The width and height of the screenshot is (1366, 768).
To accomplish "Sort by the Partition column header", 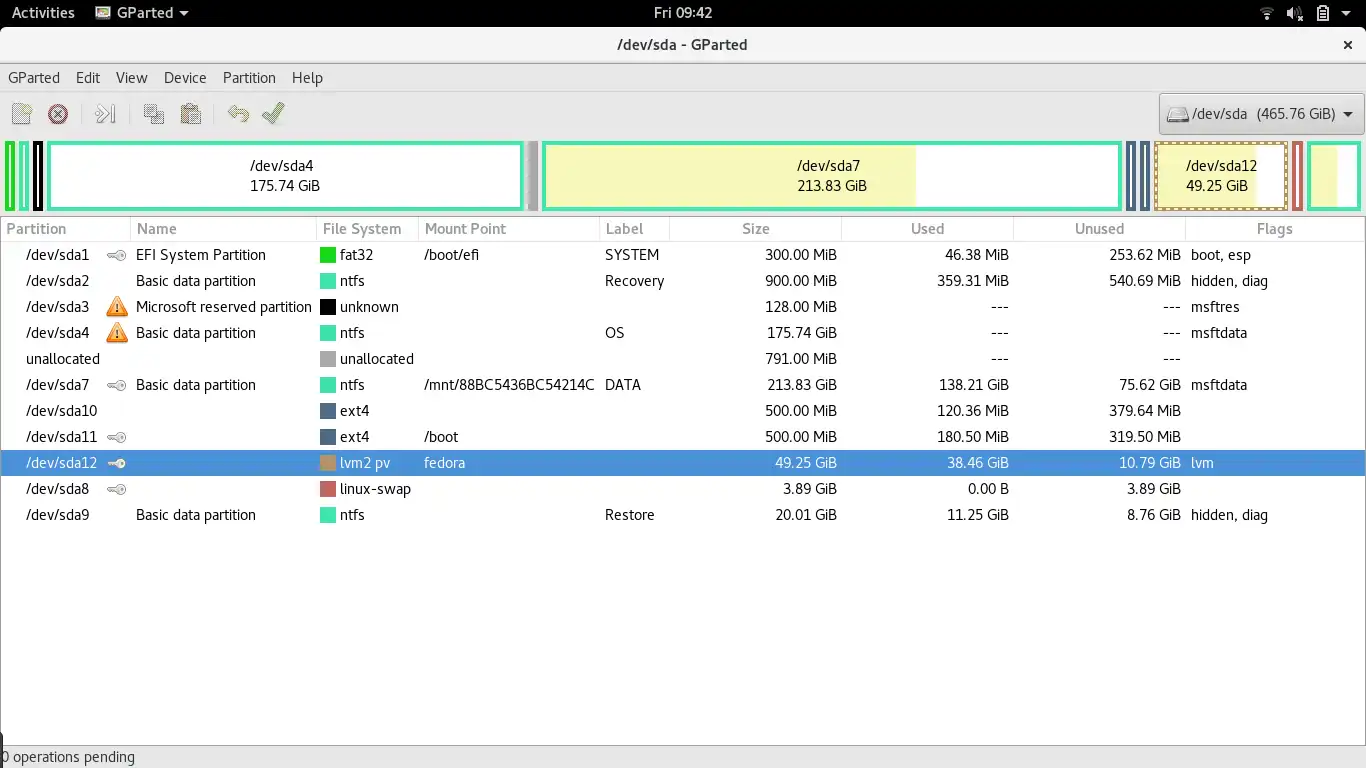I will pyautogui.click(x=66, y=229).
